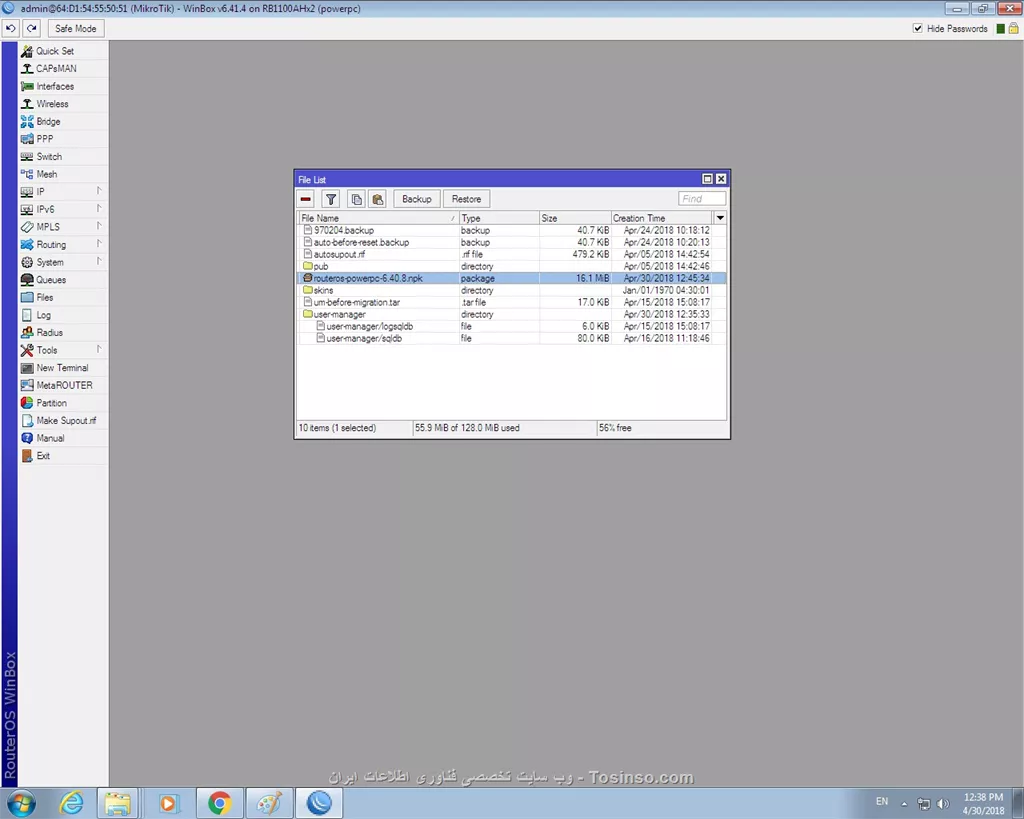Open the MetaROUTER section

63,385
